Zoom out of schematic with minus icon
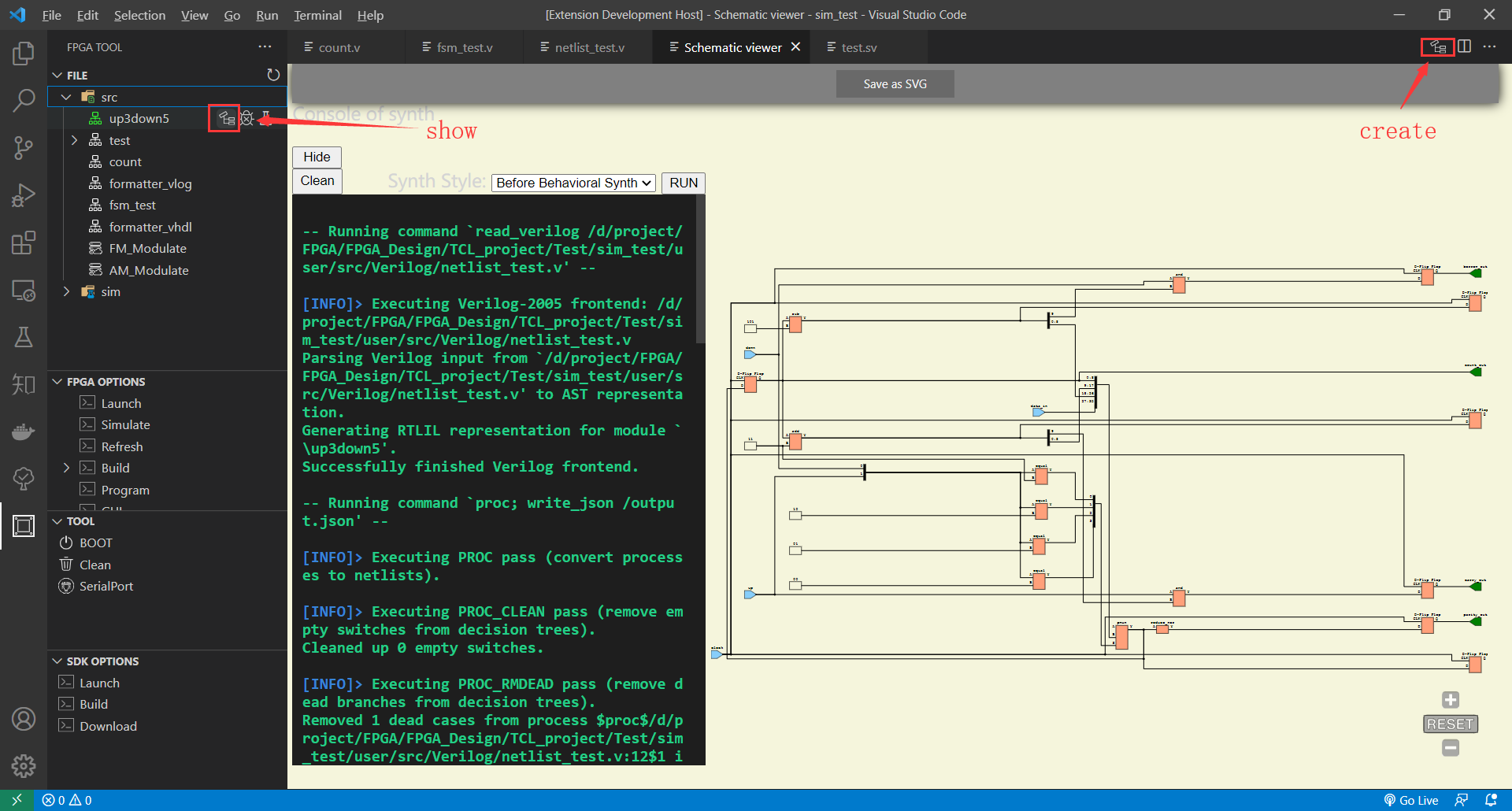 point(1451,748)
